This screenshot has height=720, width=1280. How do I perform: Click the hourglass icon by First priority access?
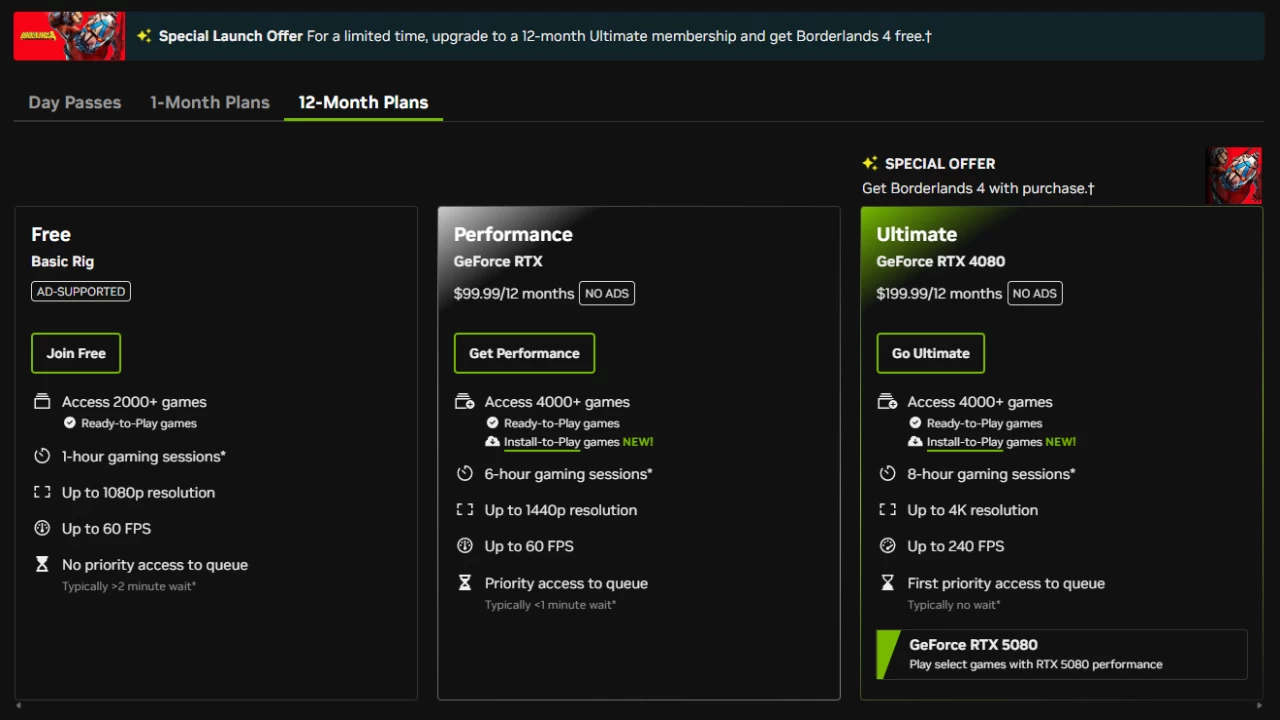(888, 583)
